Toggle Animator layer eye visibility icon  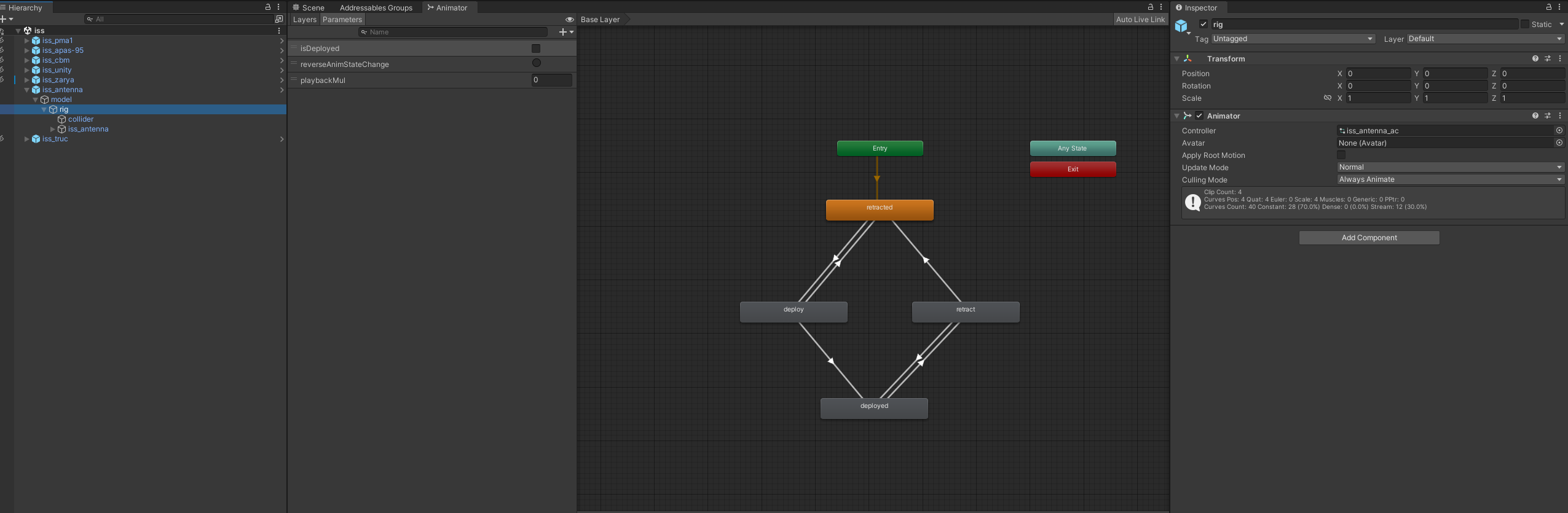tap(569, 20)
